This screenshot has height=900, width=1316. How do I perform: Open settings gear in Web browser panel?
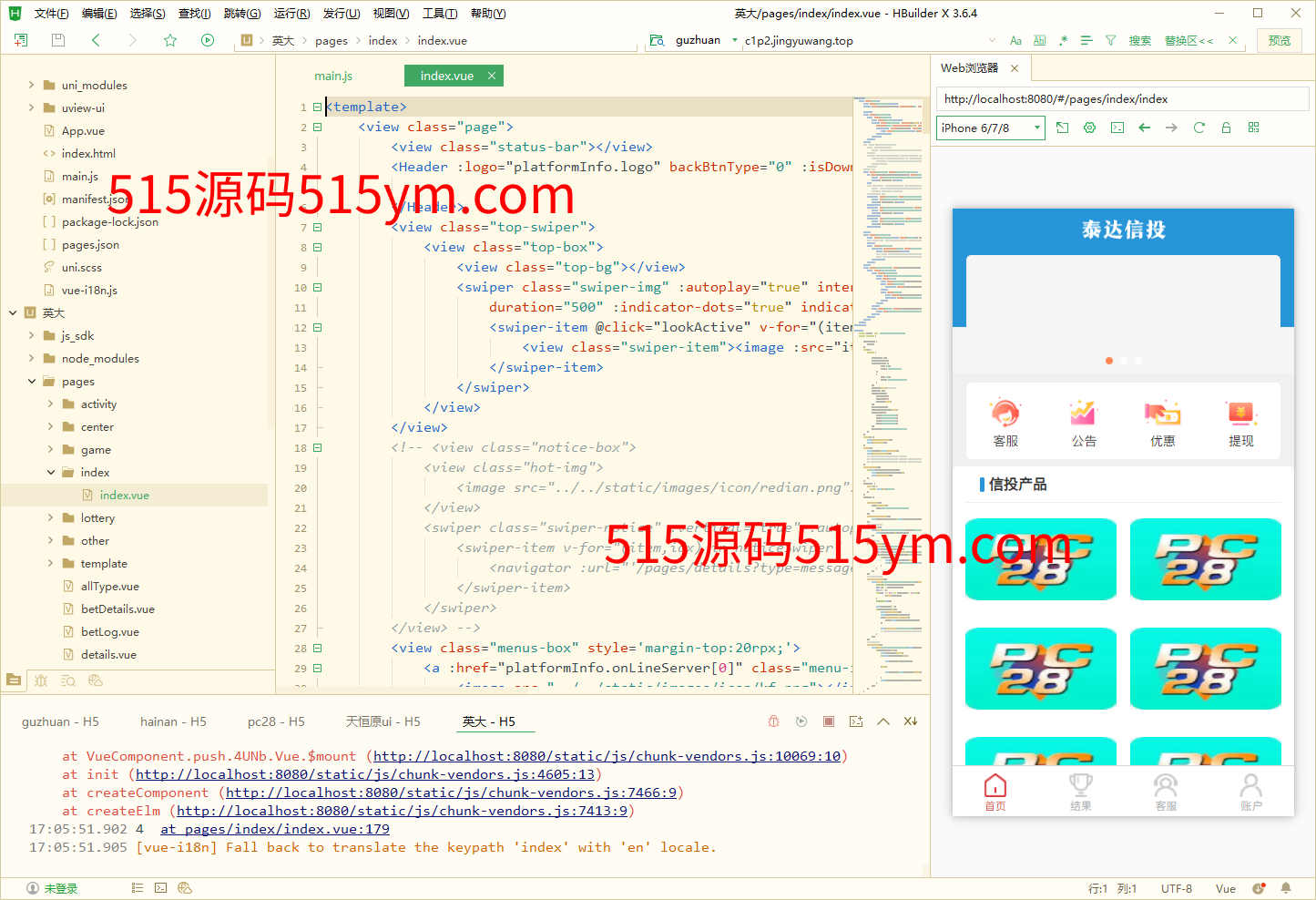[1089, 128]
